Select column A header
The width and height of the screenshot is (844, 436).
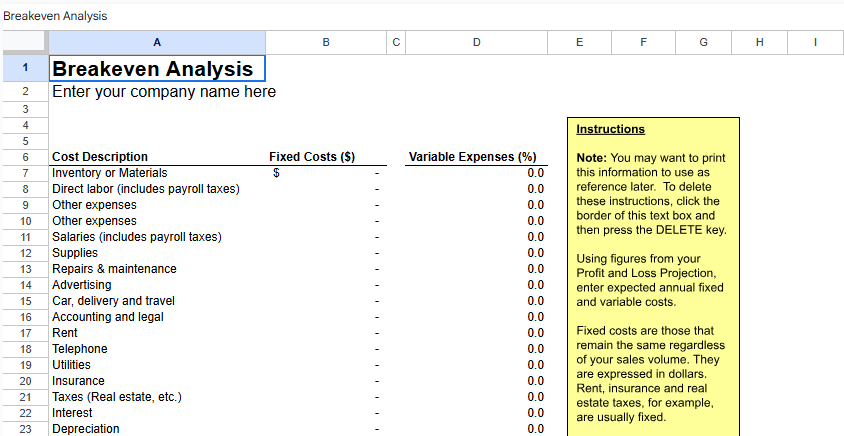[157, 42]
